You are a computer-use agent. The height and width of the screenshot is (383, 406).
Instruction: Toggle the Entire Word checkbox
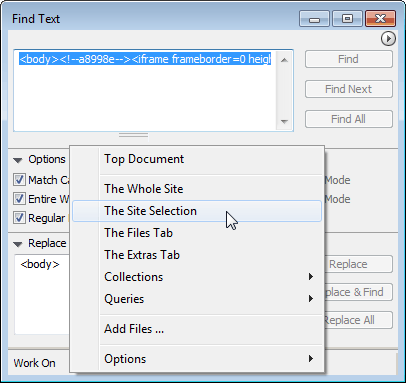tap(19, 199)
